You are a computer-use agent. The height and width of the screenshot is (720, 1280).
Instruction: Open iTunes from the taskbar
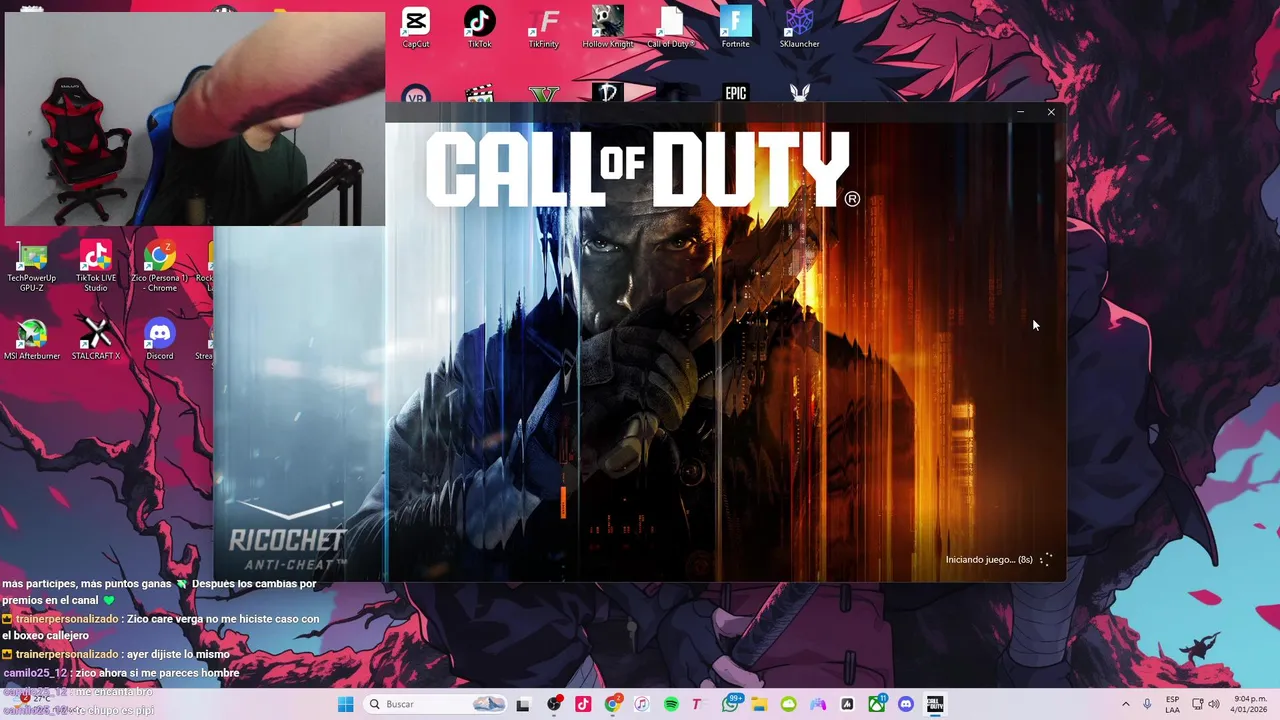(x=642, y=704)
